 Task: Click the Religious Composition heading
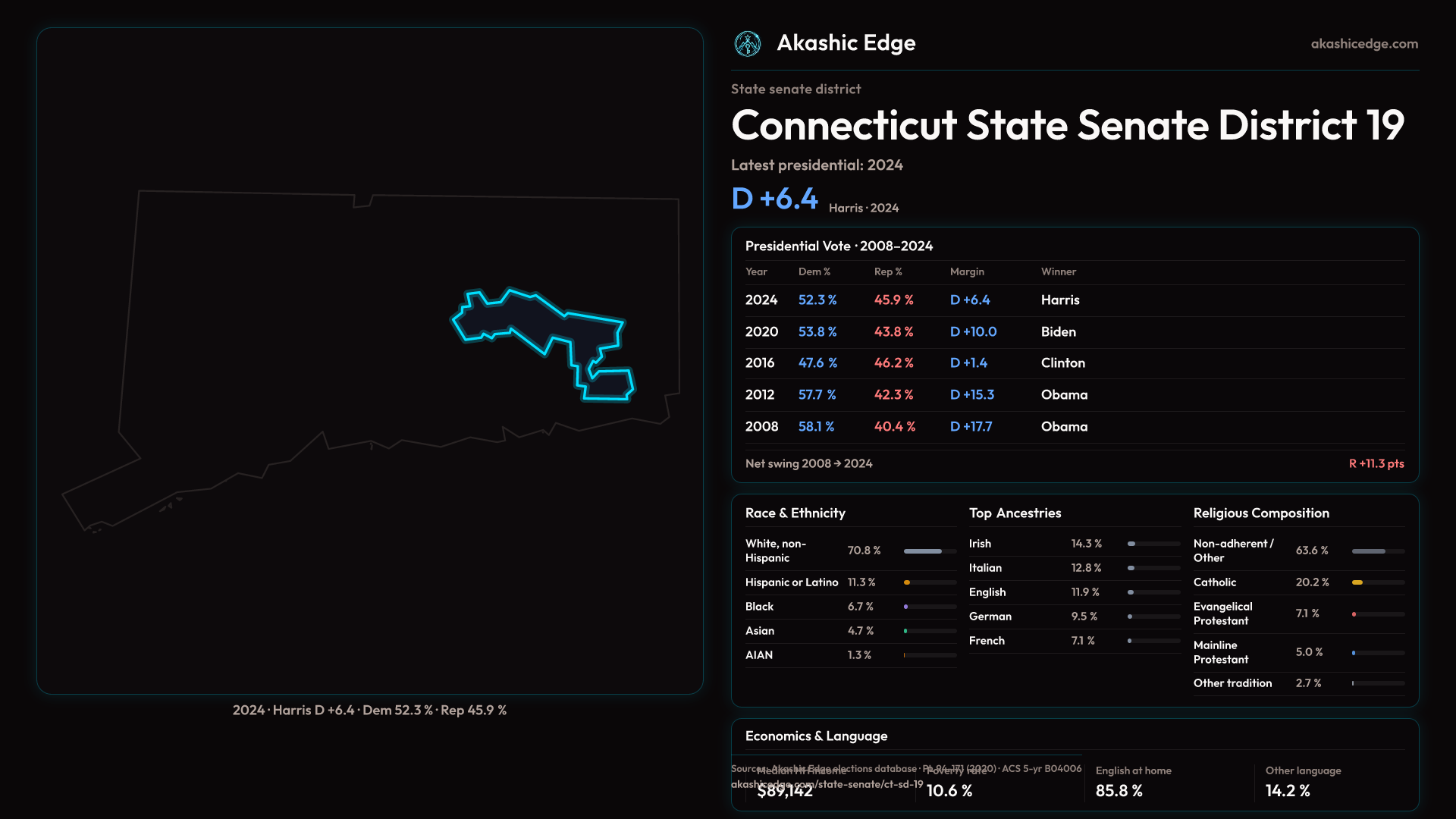(1260, 513)
